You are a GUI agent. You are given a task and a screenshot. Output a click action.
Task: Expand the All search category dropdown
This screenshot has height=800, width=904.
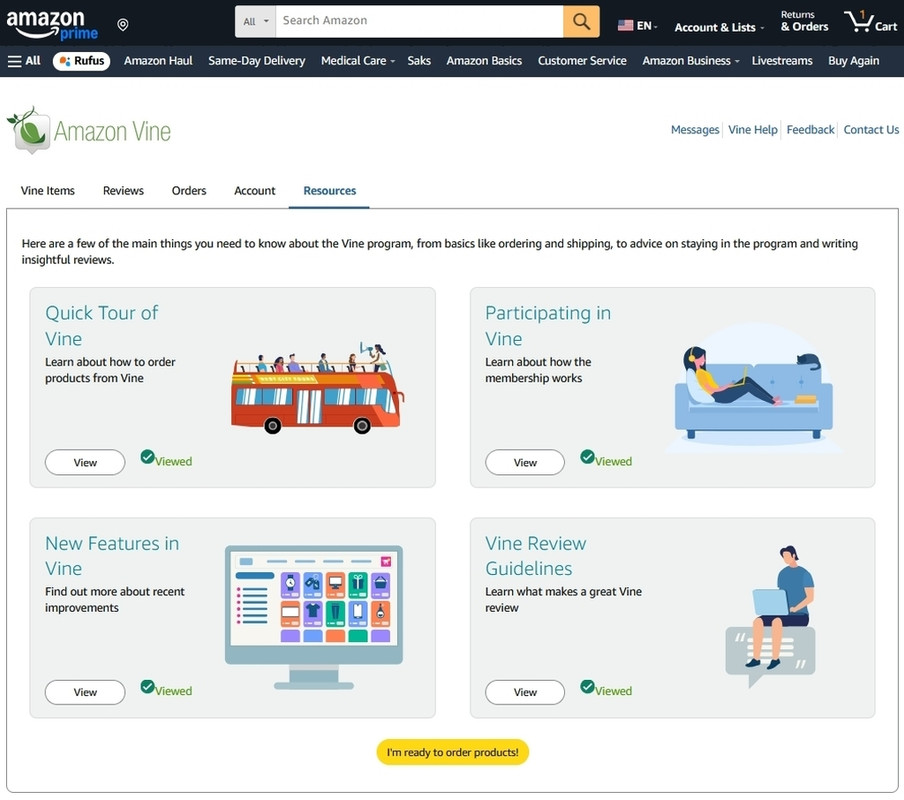tap(255, 22)
